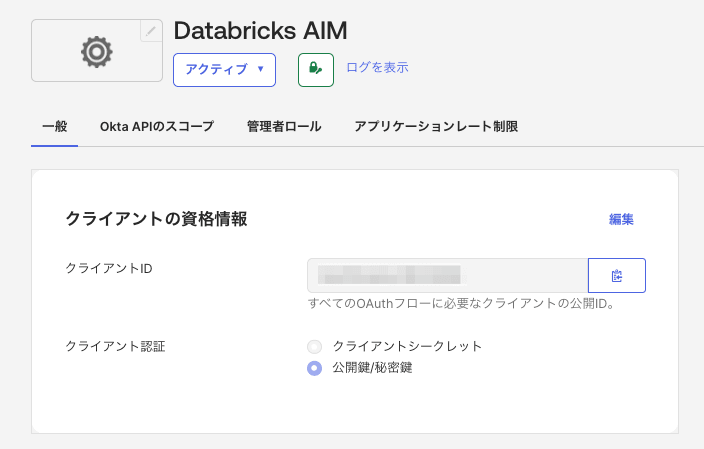The image size is (704, 449).
Task: Click the クライアントID value field
Action: coord(448,275)
